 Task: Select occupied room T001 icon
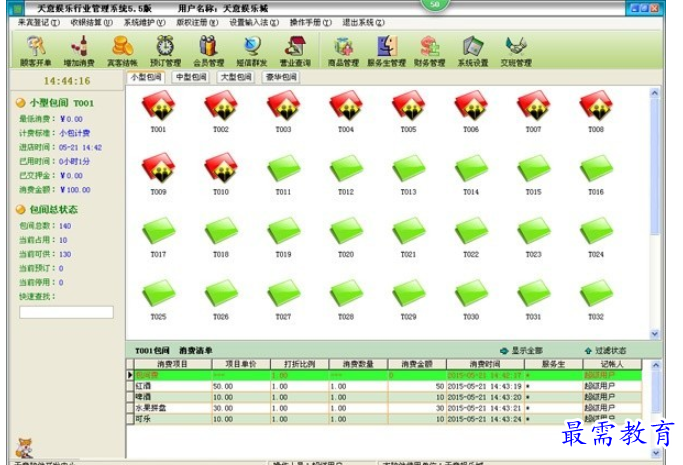click(159, 105)
